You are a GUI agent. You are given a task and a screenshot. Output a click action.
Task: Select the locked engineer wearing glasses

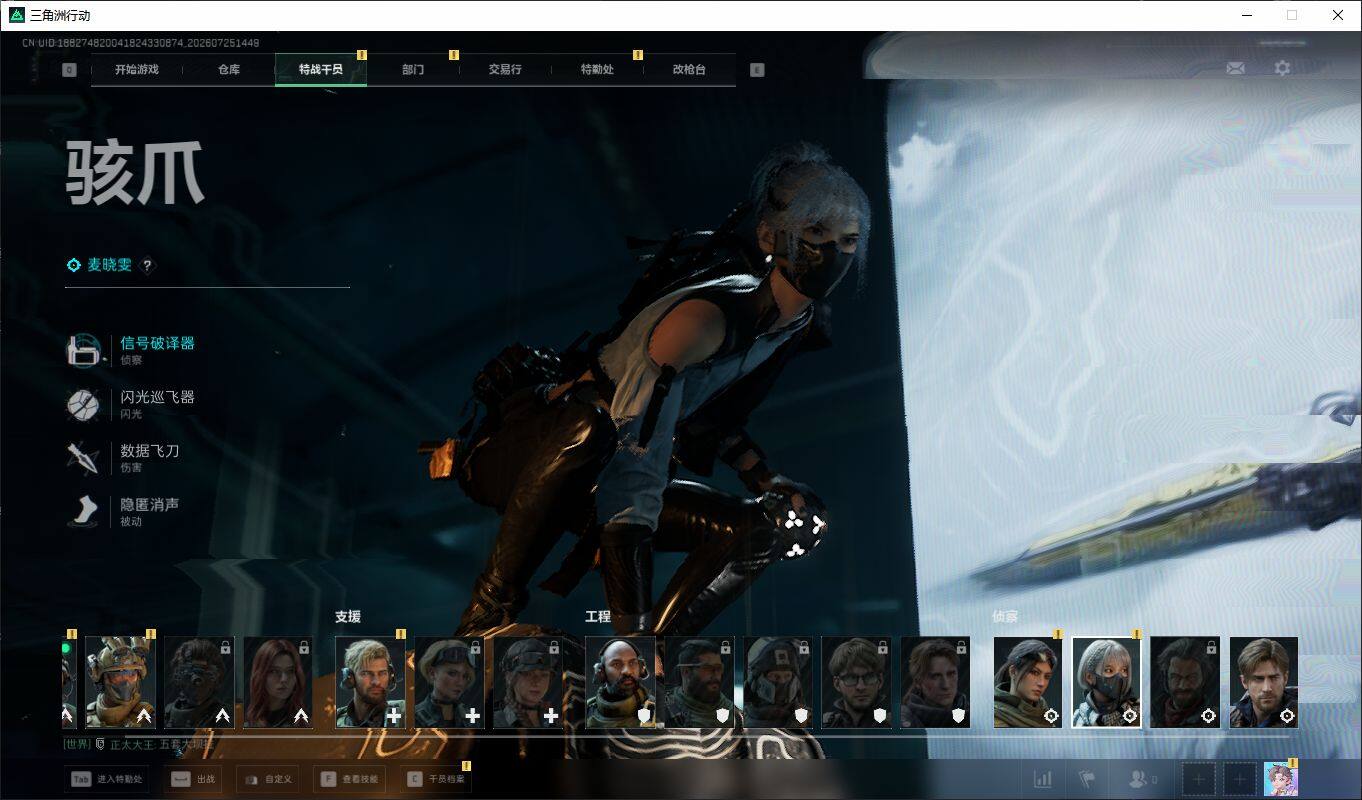[x=857, y=682]
